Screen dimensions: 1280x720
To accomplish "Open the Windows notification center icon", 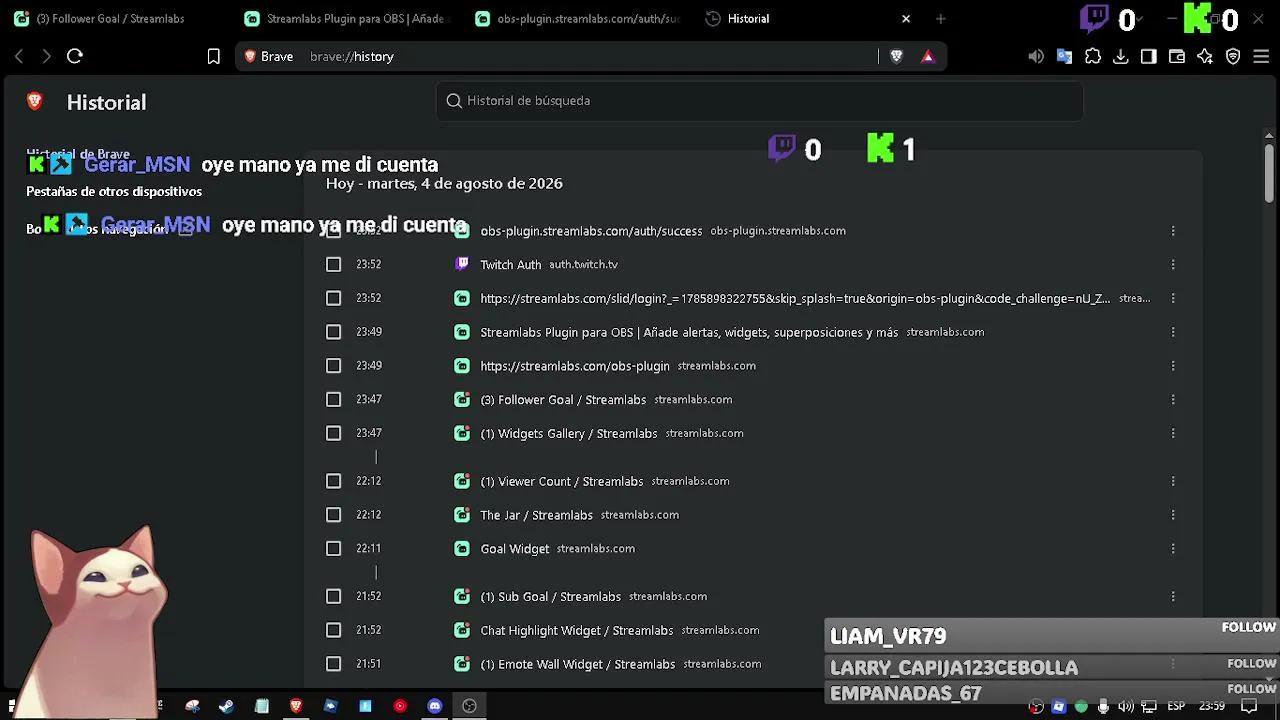I will point(1249,707).
